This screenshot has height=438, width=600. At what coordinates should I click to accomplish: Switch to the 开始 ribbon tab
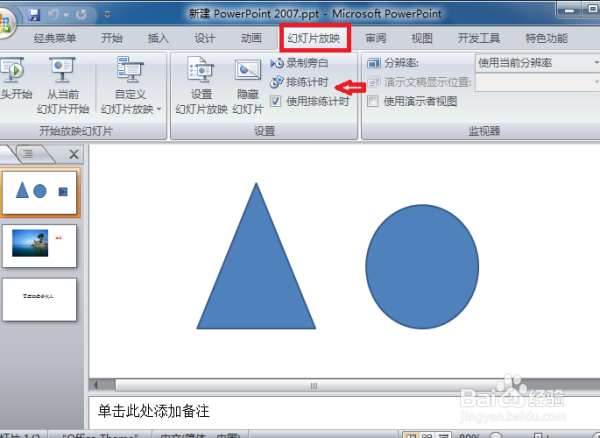click(112, 38)
